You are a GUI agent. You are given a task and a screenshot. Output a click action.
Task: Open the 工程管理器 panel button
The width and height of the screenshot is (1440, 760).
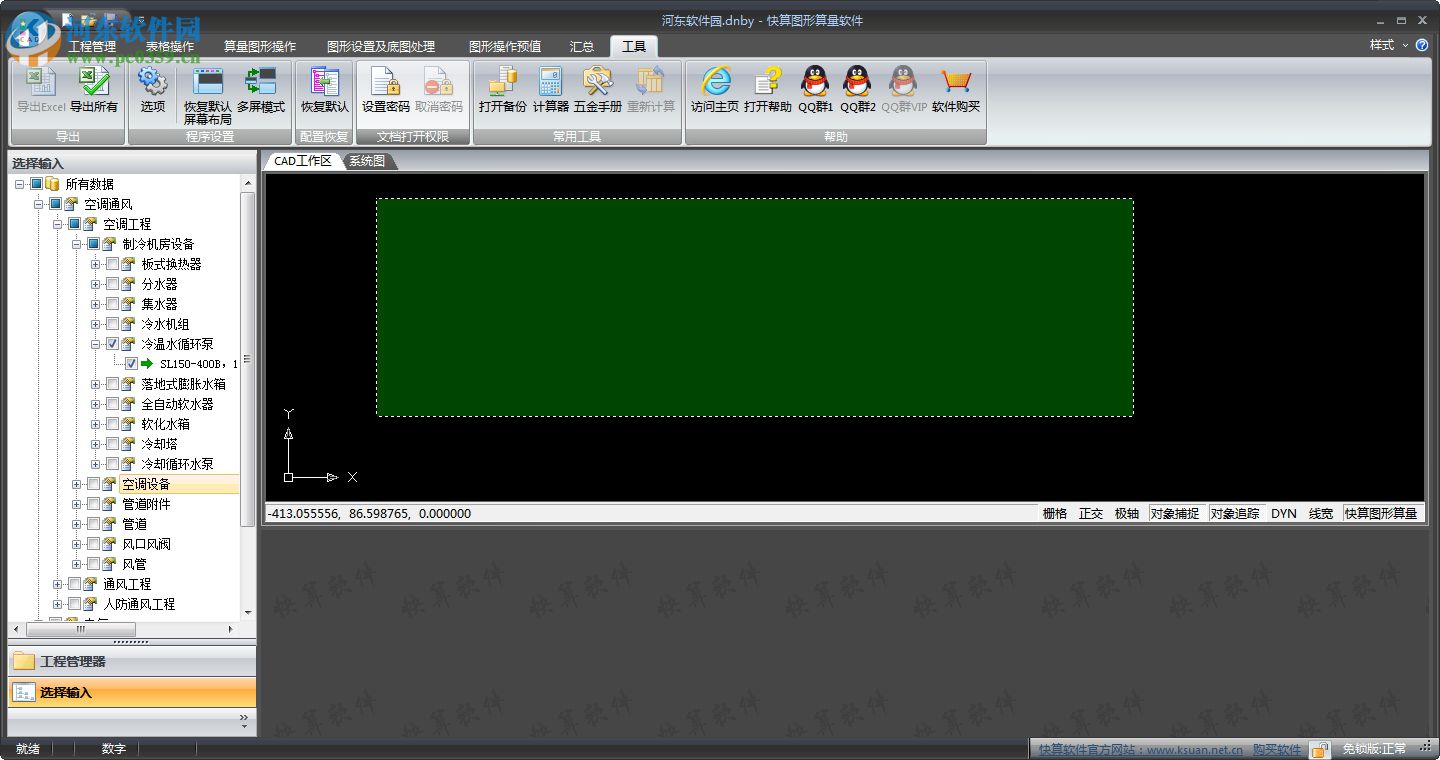(132, 661)
